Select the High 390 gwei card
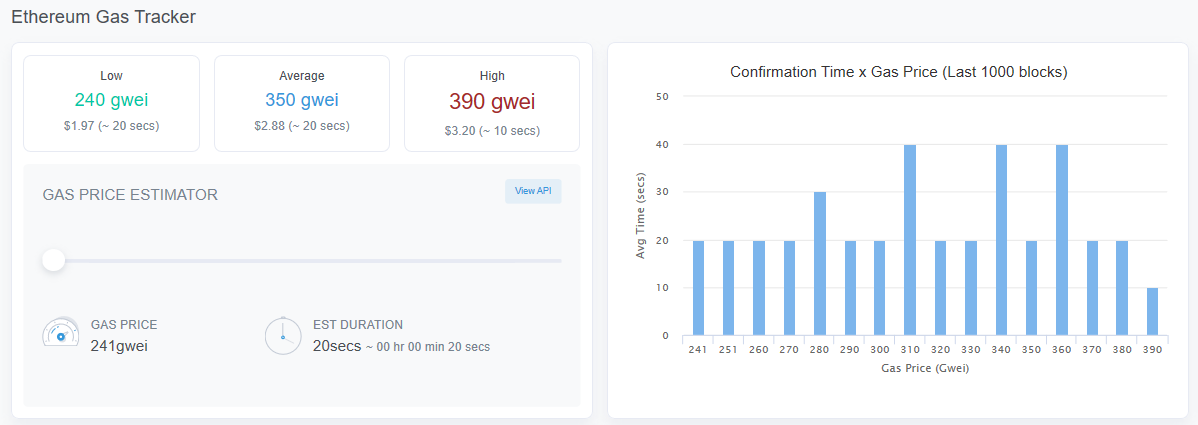Screen dimensions: 1198x425 point(492,103)
